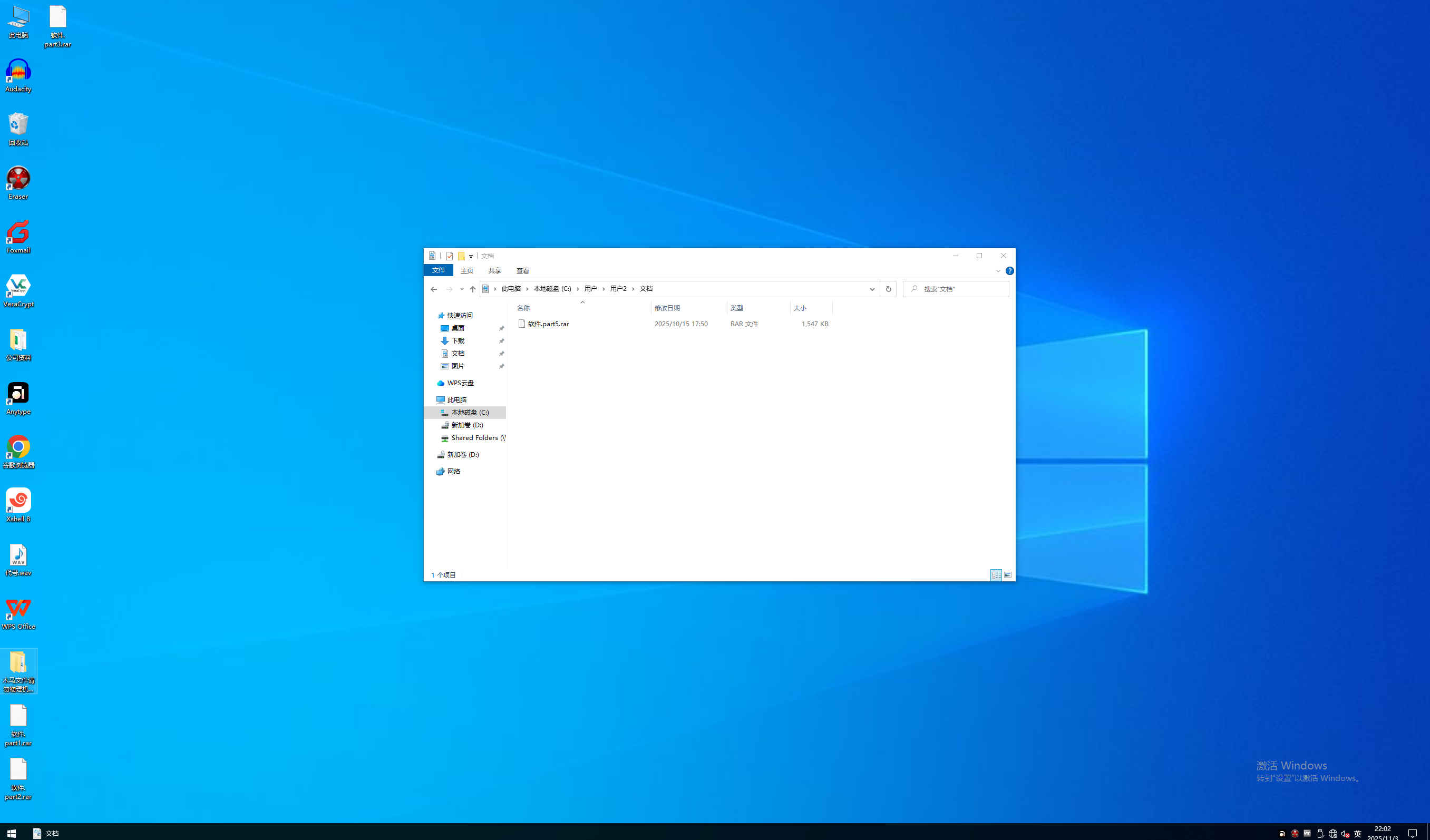Refresh the 文档 folder view
The width and height of the screenshot is (1430, 840).
pyautogui.click(x=888, y=289)
